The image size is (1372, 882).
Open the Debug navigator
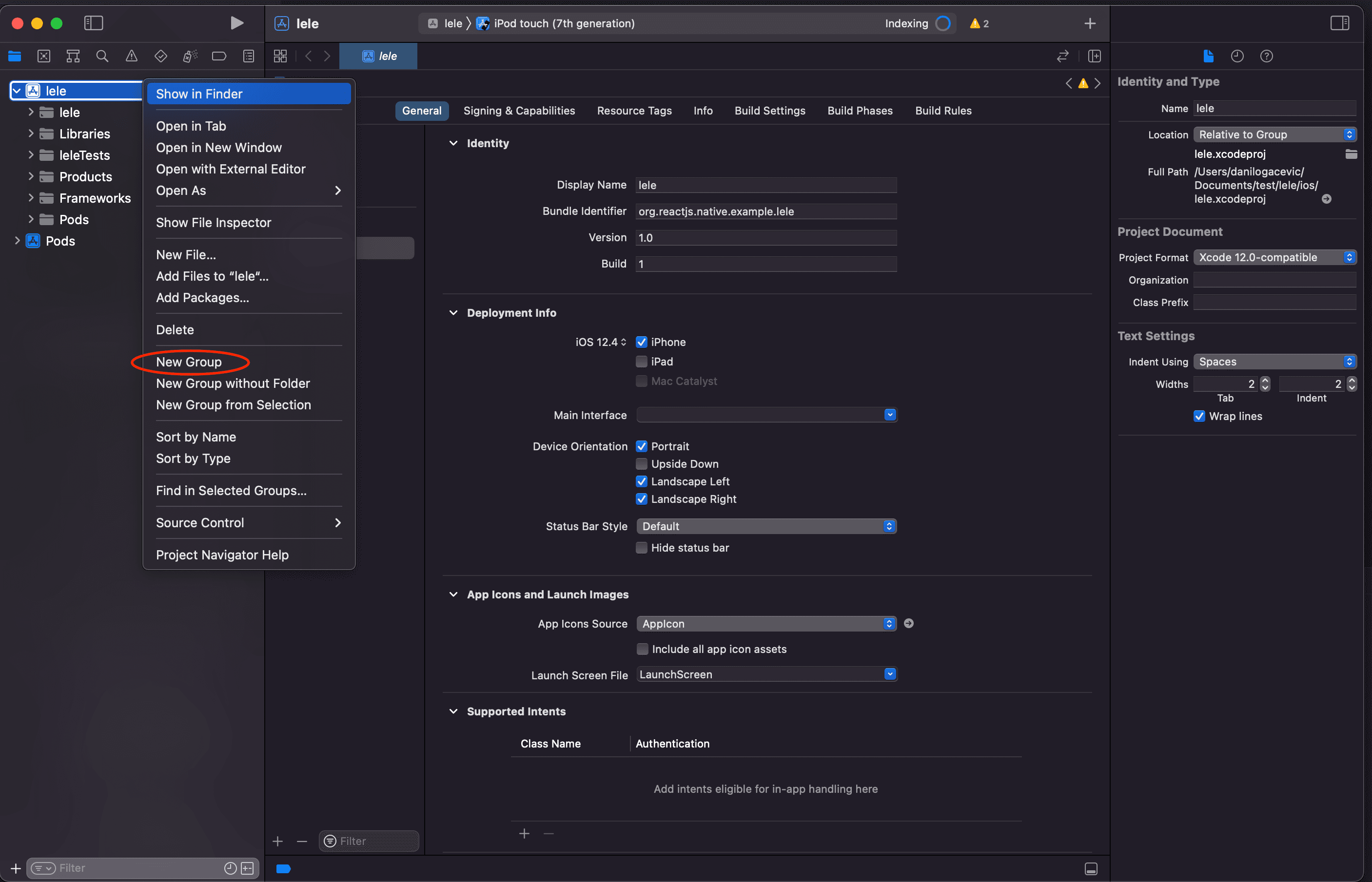click(190, 56)
